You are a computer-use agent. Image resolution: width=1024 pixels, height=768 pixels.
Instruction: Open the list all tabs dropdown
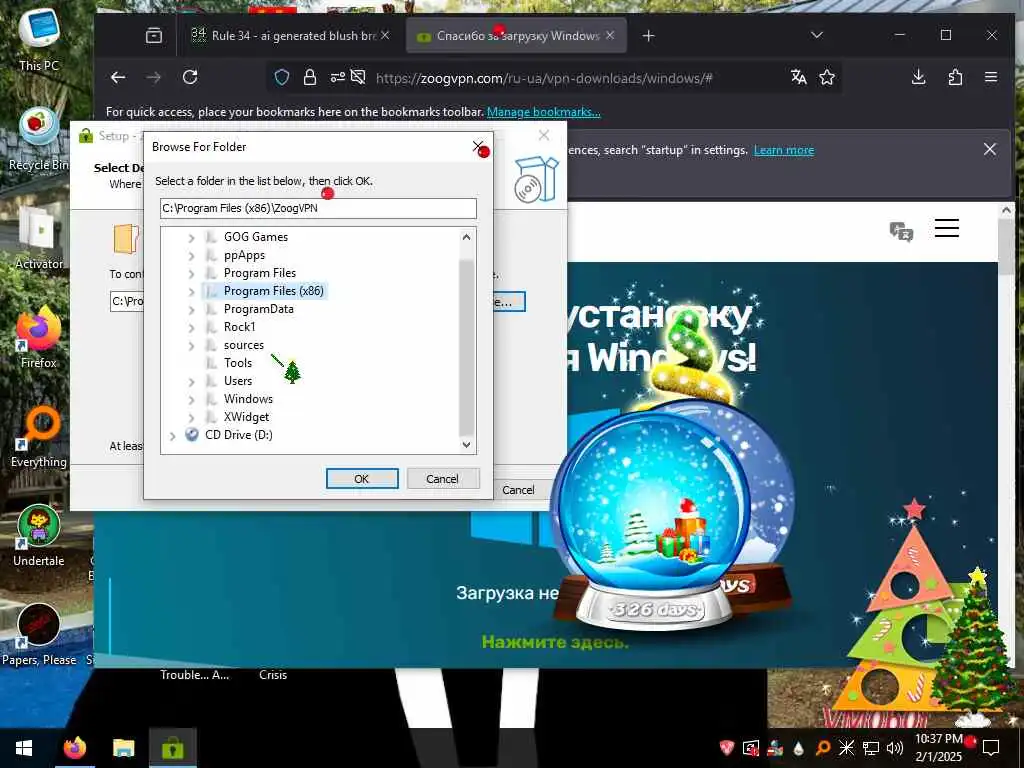click(816, 35)
